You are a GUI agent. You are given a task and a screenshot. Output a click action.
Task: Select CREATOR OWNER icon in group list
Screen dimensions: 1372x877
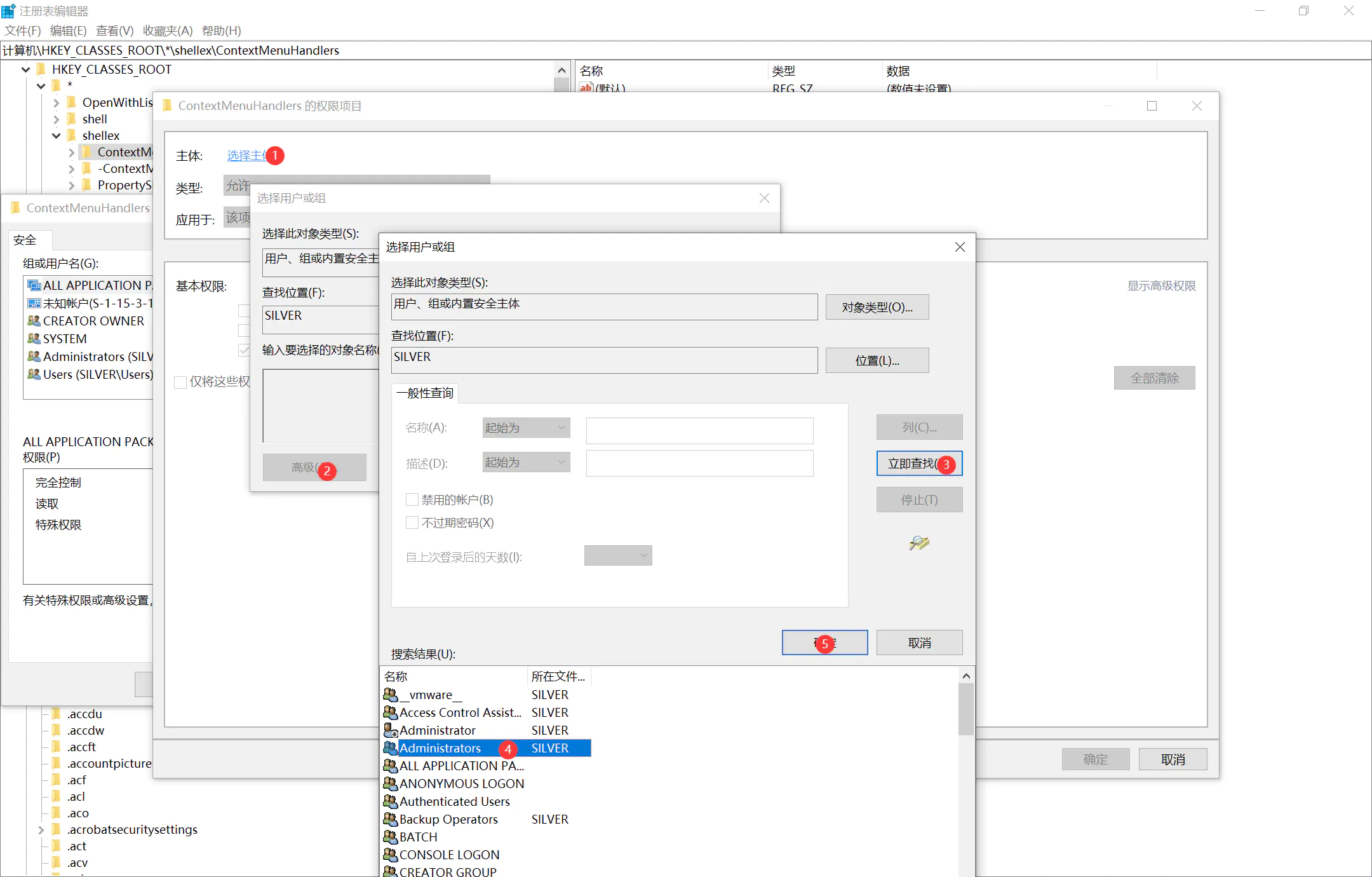[34, 321]
